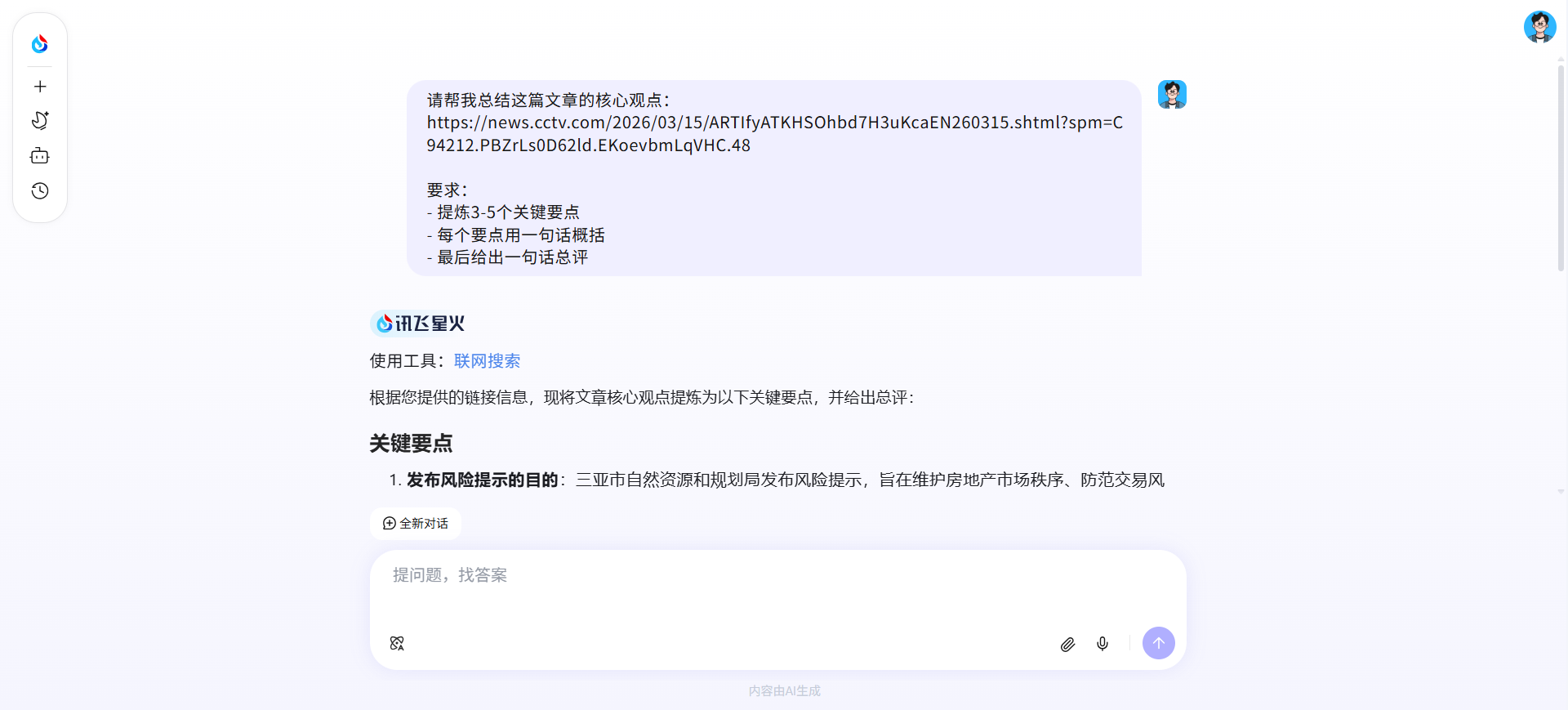1568x710 pixels.
Task: Click the Spark flame logo in sidebar
Action: point(39,44)
